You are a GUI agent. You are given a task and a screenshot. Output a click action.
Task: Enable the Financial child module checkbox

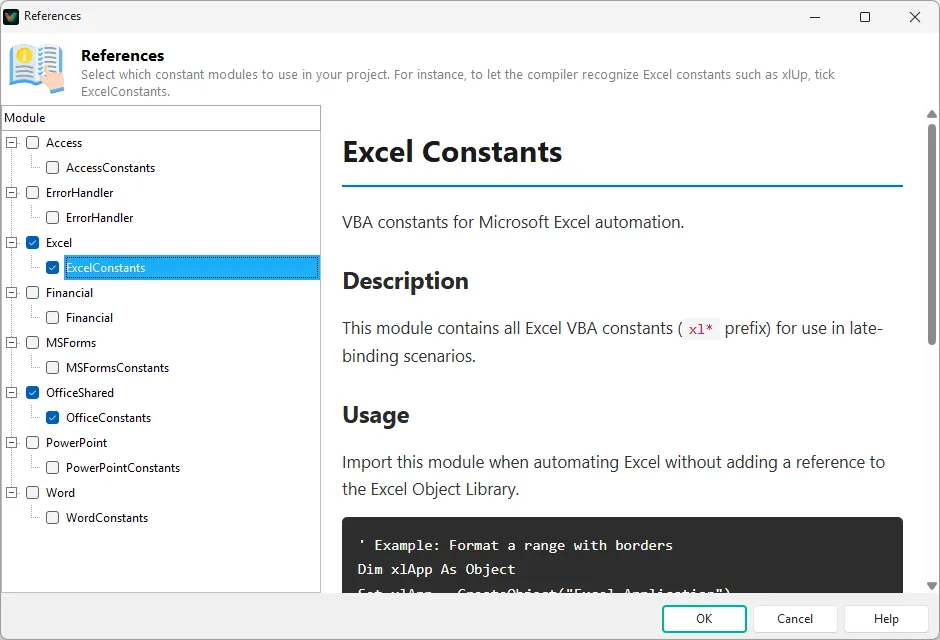pyautogui.click(x=53, y=318)
